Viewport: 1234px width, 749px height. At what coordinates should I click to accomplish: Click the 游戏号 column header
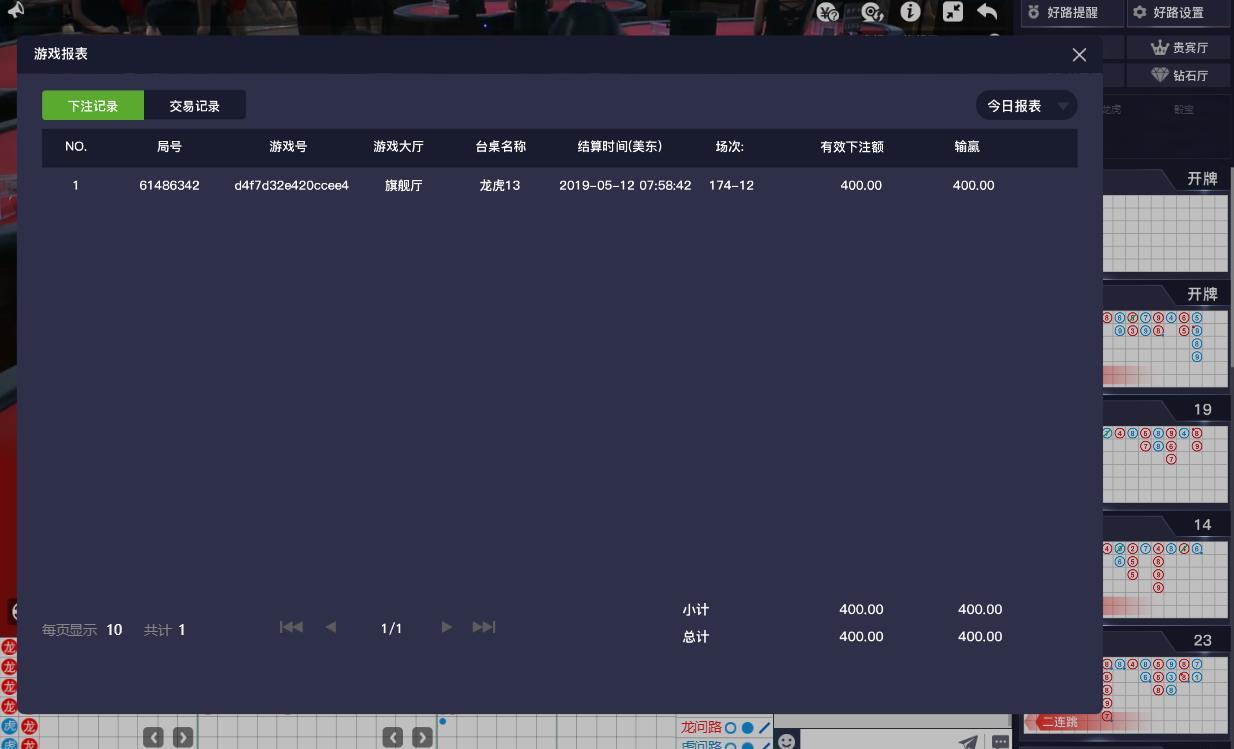[x=288, y=146]
